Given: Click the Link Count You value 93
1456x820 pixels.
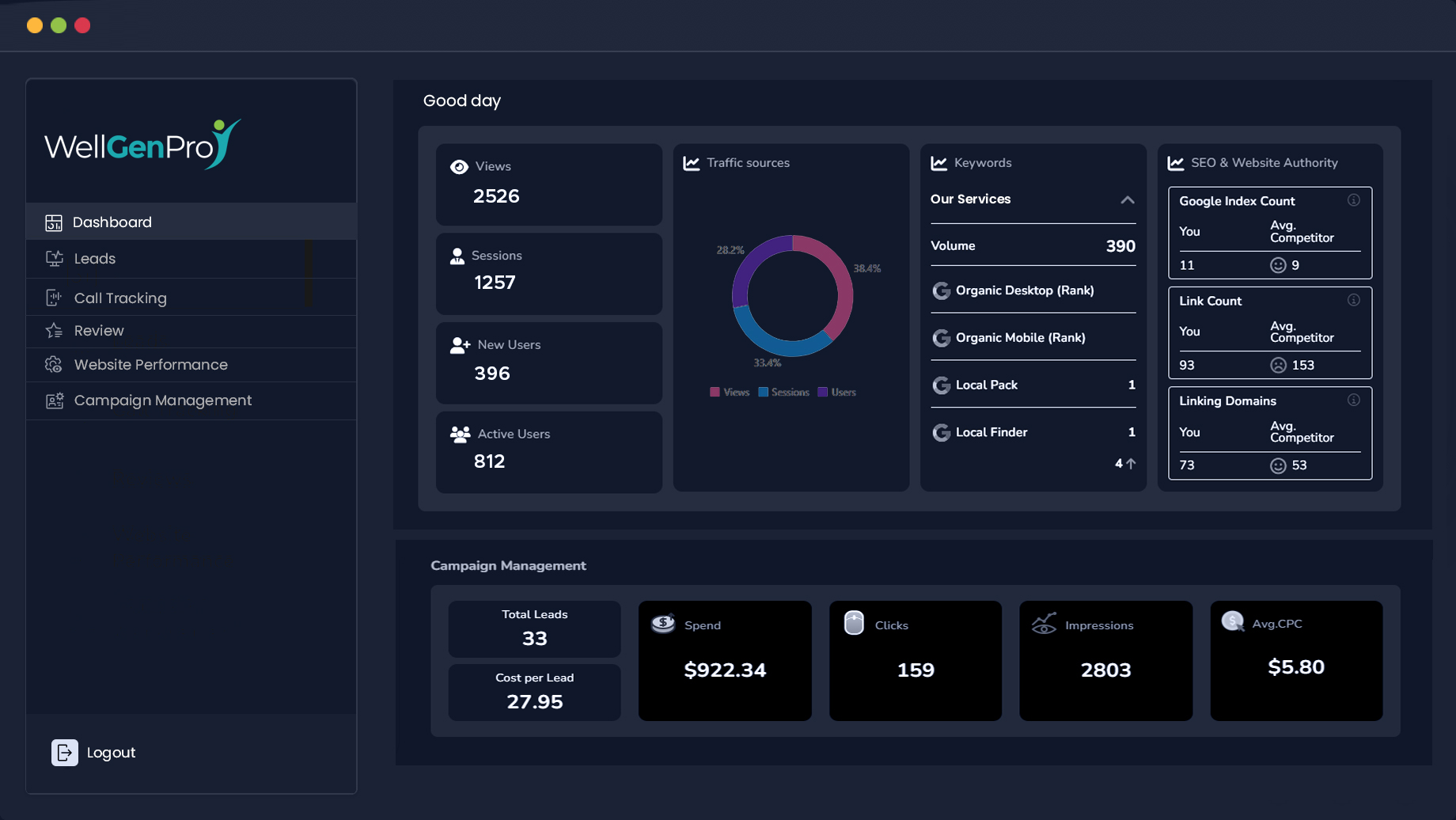Looking at the screenshot, I should pyautogui.click(x=1187, y=365).
